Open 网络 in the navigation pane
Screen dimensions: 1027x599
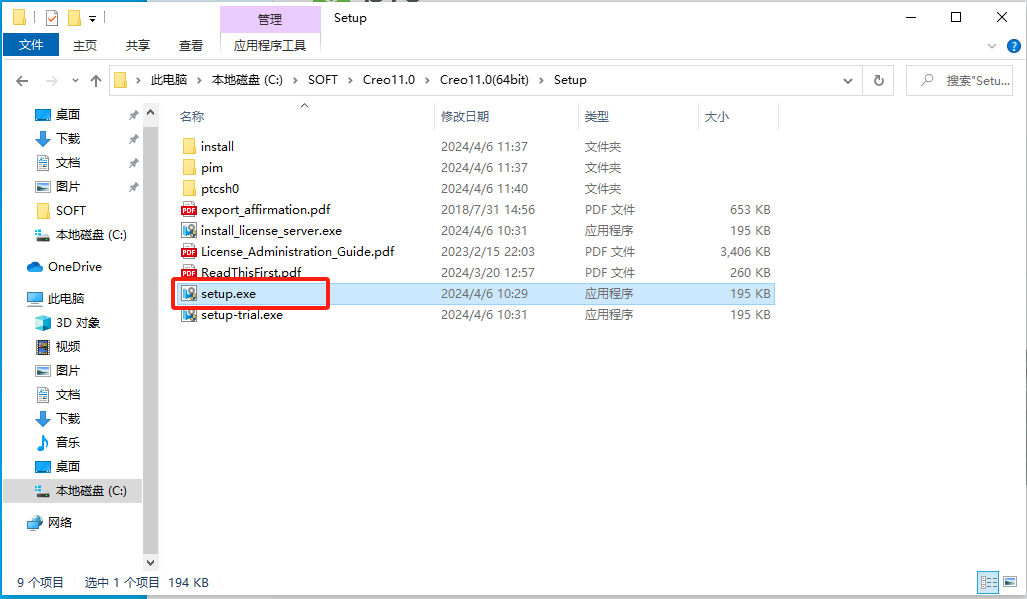[x=60, y=522]
